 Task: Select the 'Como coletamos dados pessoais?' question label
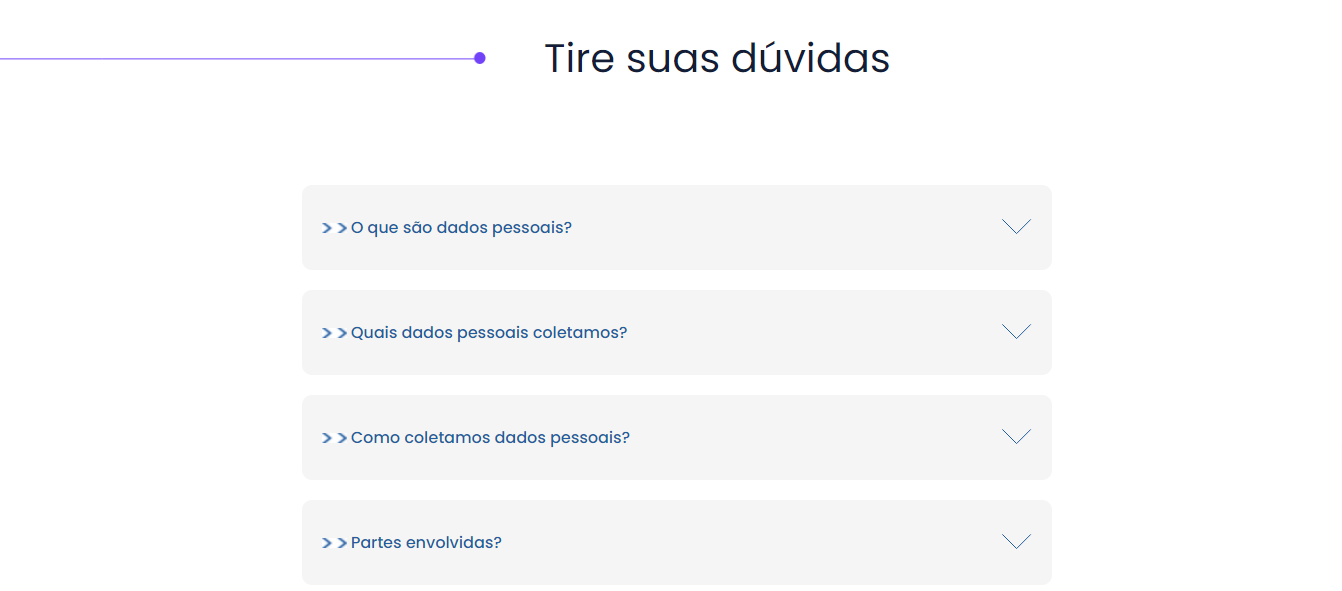tap(490, 438)
